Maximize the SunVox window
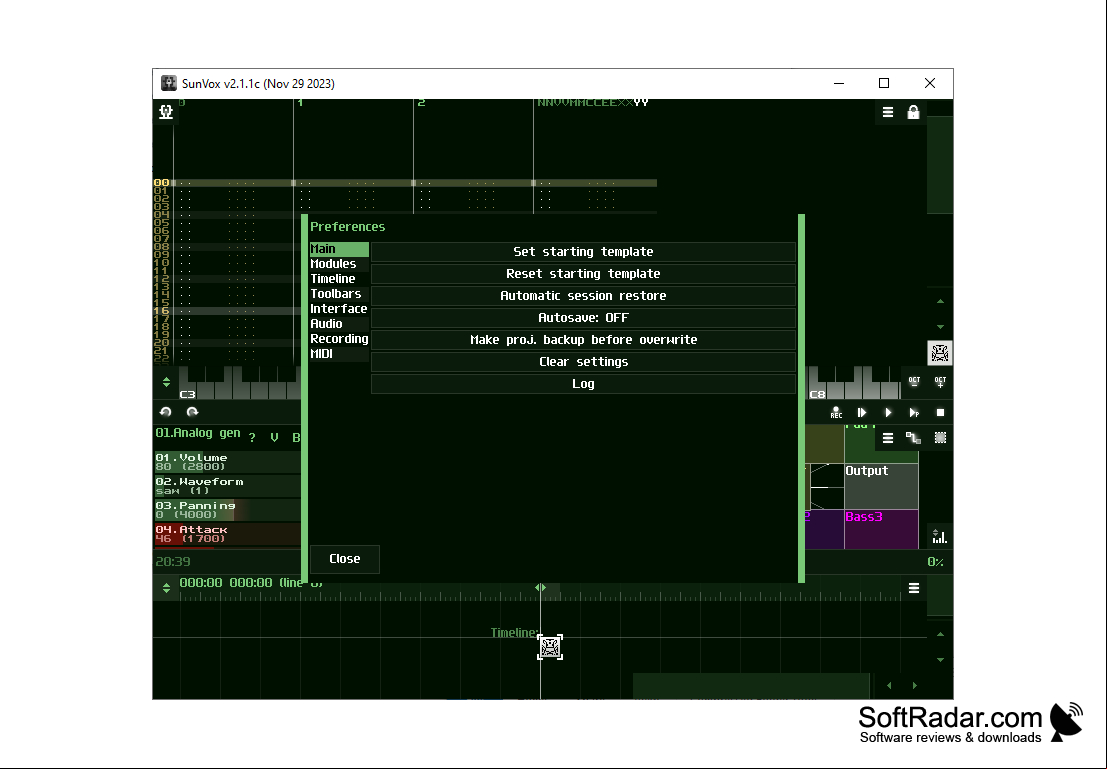 (x=884, y=83)
